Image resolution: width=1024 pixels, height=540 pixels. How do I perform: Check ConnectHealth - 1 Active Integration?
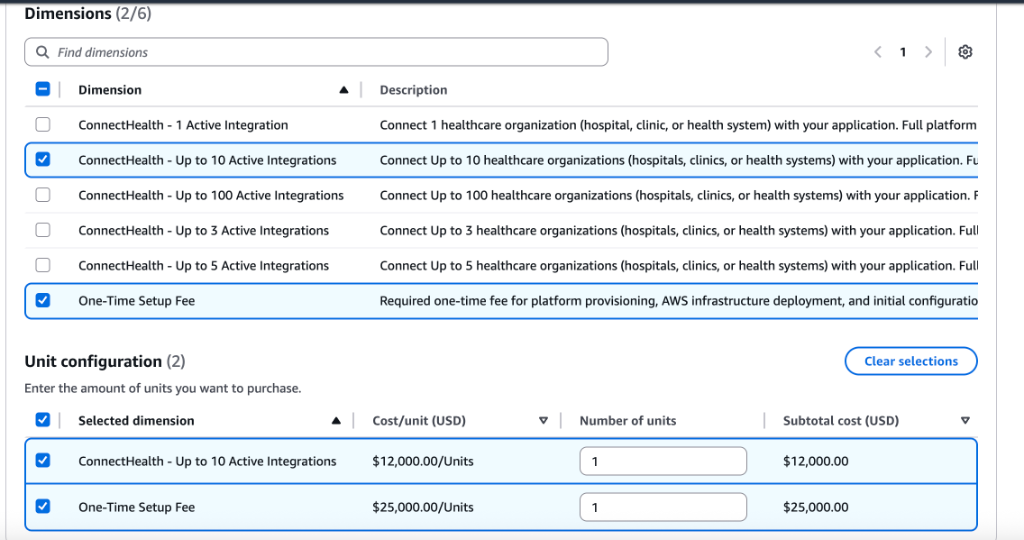pos(43,125)
